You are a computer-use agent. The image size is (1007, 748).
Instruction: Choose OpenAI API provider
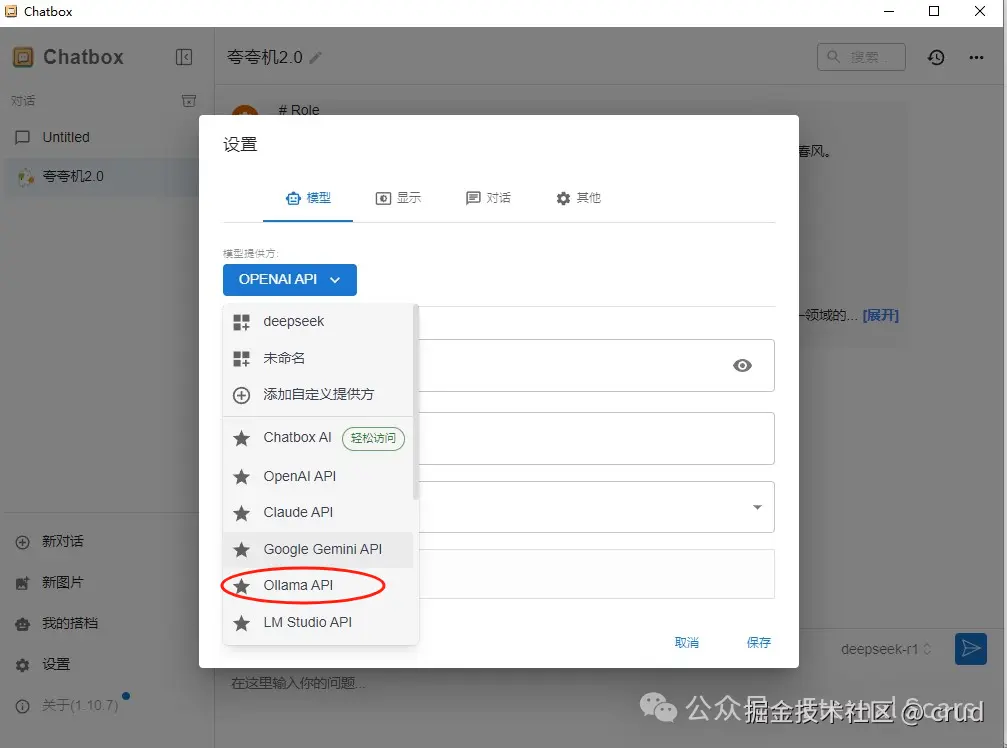click(318, 476)
